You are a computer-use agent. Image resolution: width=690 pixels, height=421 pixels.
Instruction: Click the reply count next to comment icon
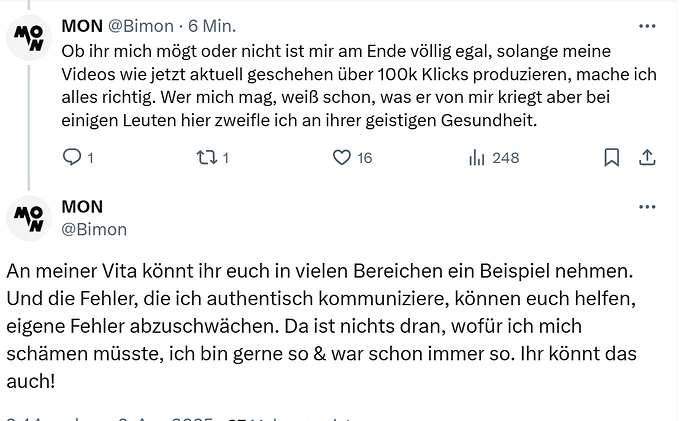point(90,158)
